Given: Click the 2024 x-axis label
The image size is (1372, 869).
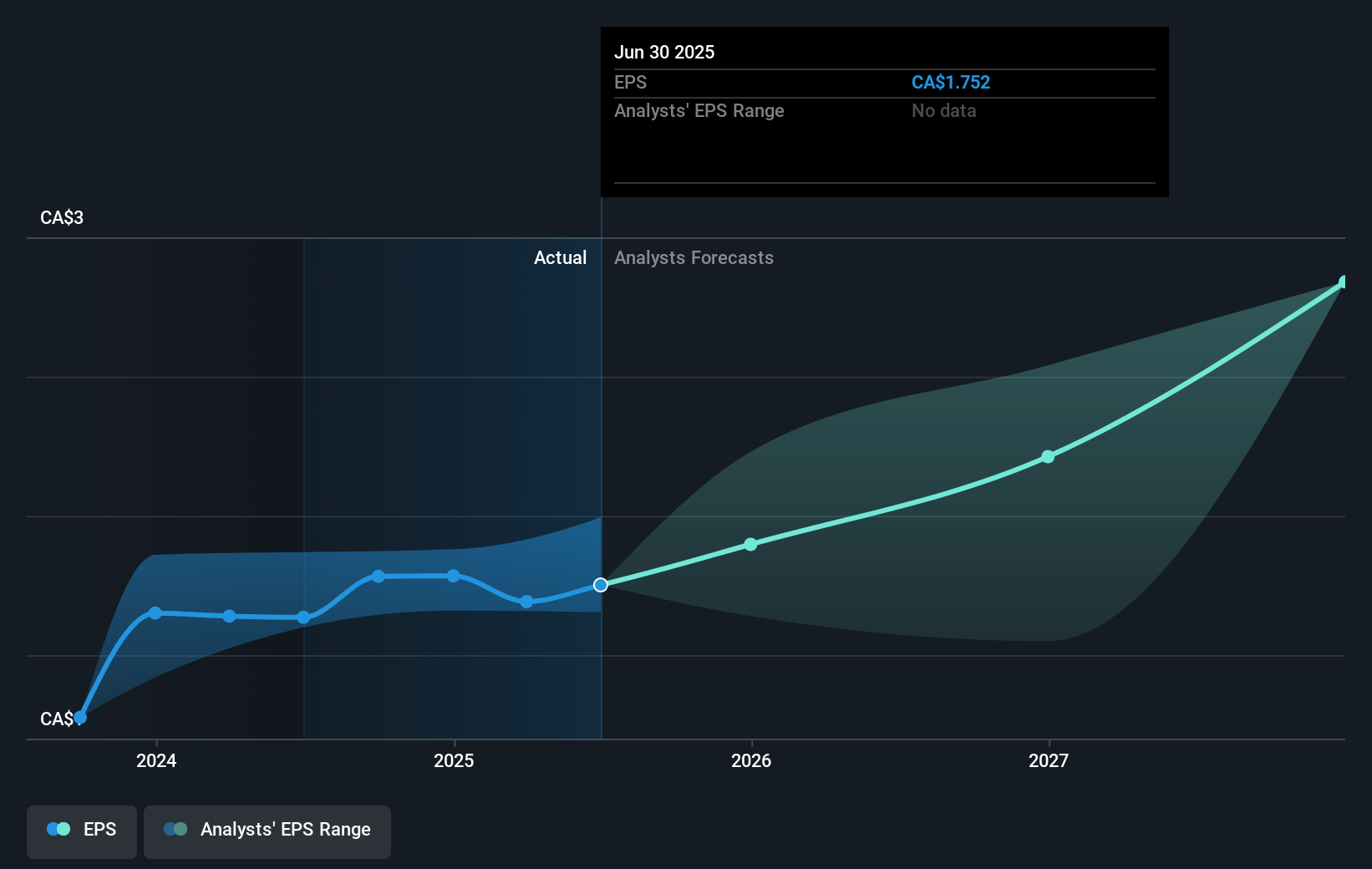Looking at the screenshot, I should coord(156,760).
